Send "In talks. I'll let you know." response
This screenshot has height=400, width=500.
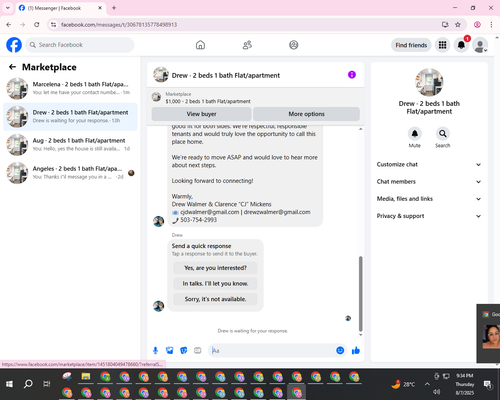click(x=215, y=283)
